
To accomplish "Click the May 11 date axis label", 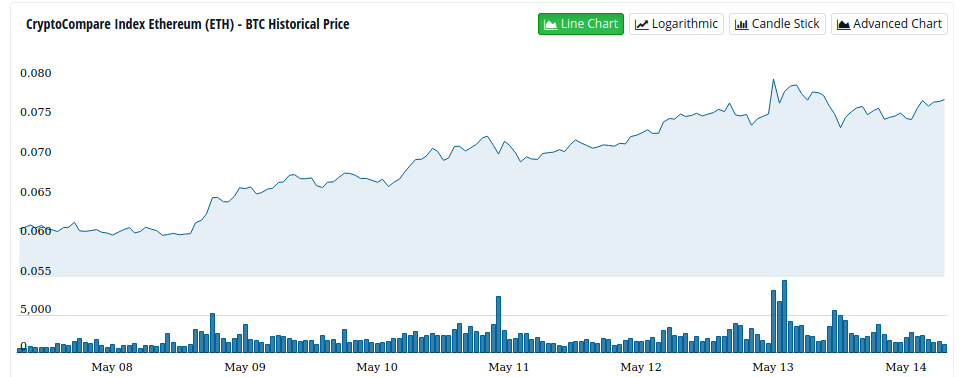I will click(509, 368).
